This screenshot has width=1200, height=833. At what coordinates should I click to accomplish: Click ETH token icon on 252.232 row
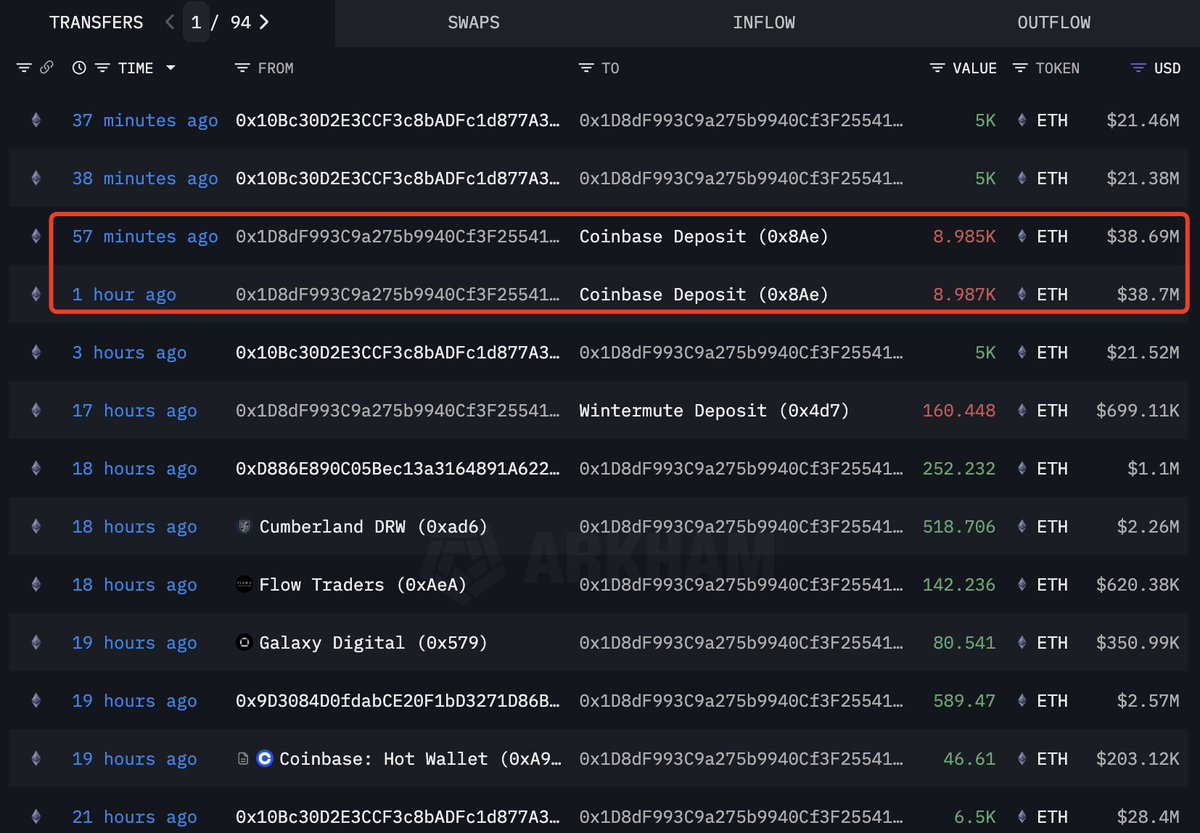tap(1022, 468)
